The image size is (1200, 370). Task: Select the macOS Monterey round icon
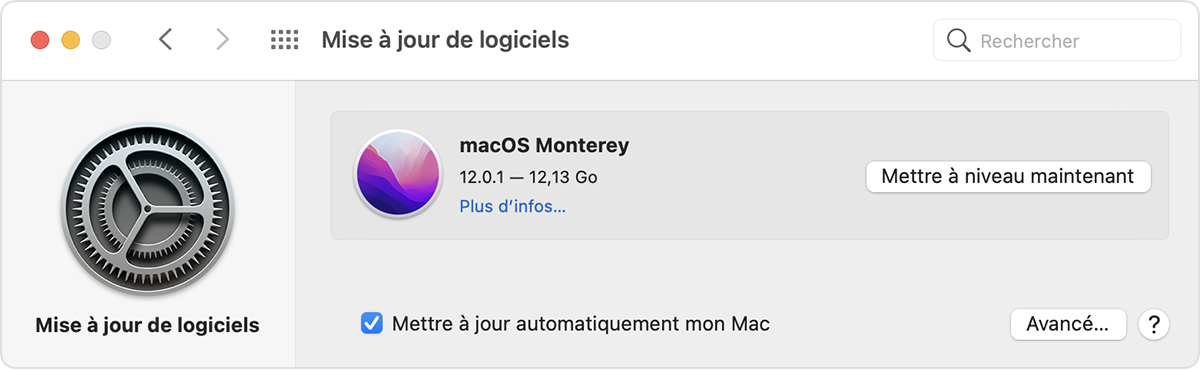pyautogui.click(x=397, y=175)
